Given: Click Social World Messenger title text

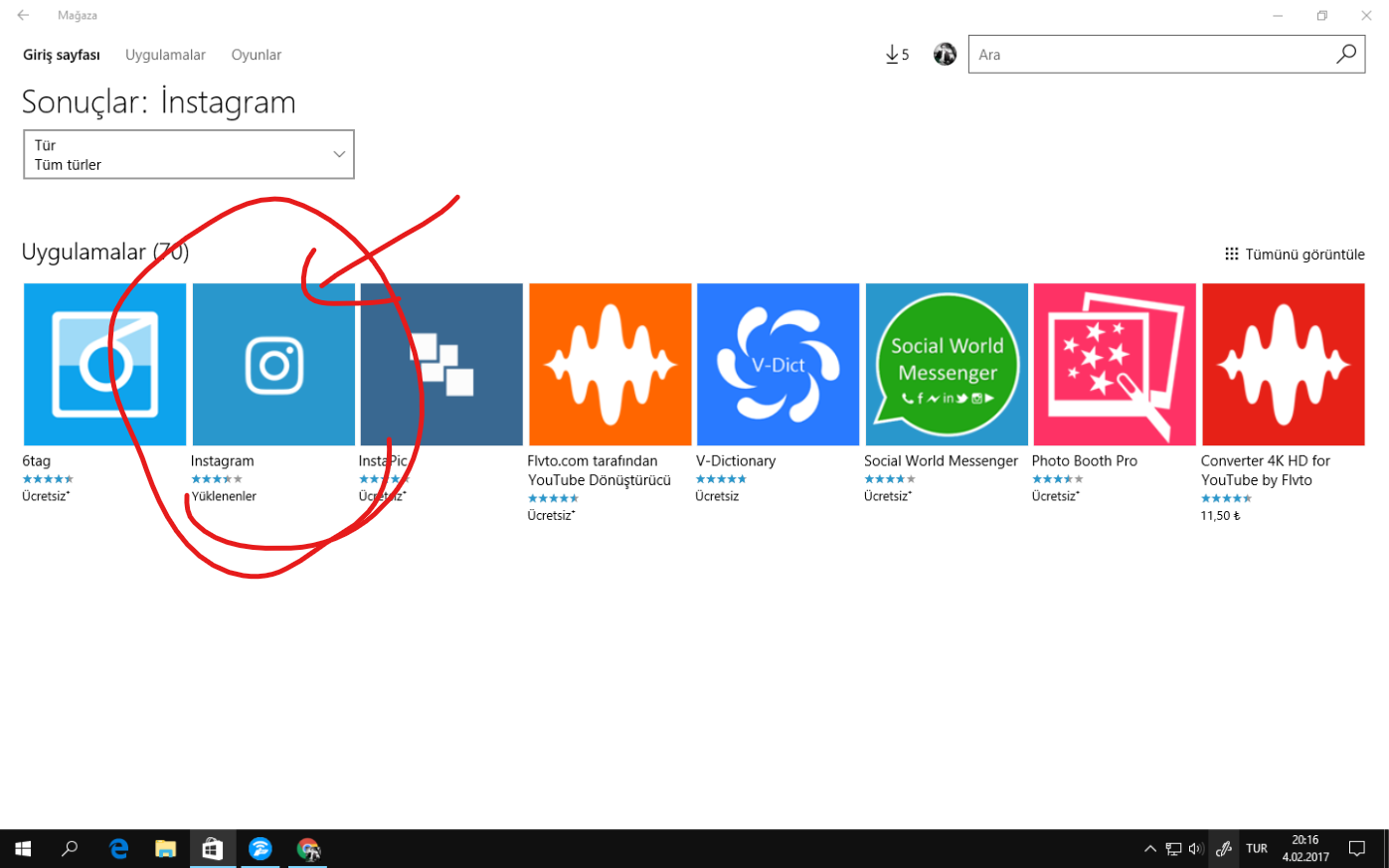Looking at the screenshot, I should (942, 460).
